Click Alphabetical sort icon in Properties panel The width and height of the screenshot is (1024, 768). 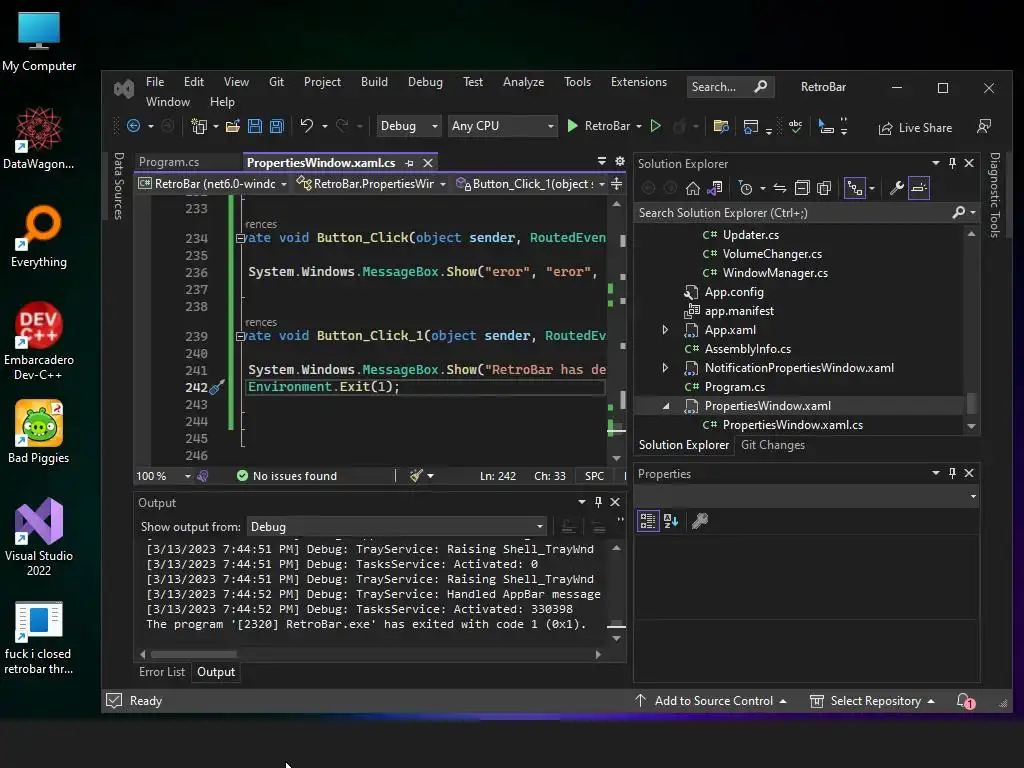click(x=671, y=520)
